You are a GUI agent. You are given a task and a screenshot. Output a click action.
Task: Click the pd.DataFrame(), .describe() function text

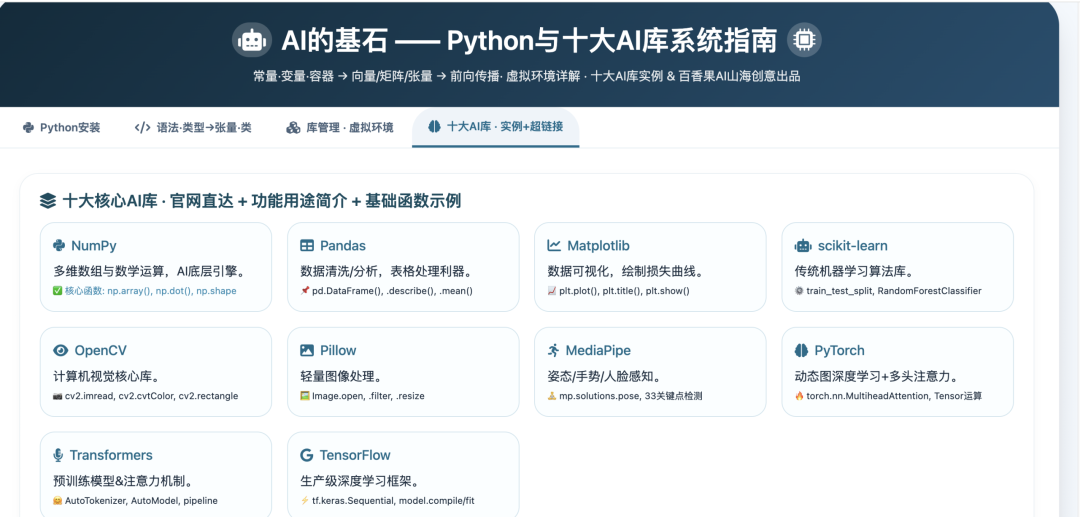pyautogui.click(x=387, y=291)
